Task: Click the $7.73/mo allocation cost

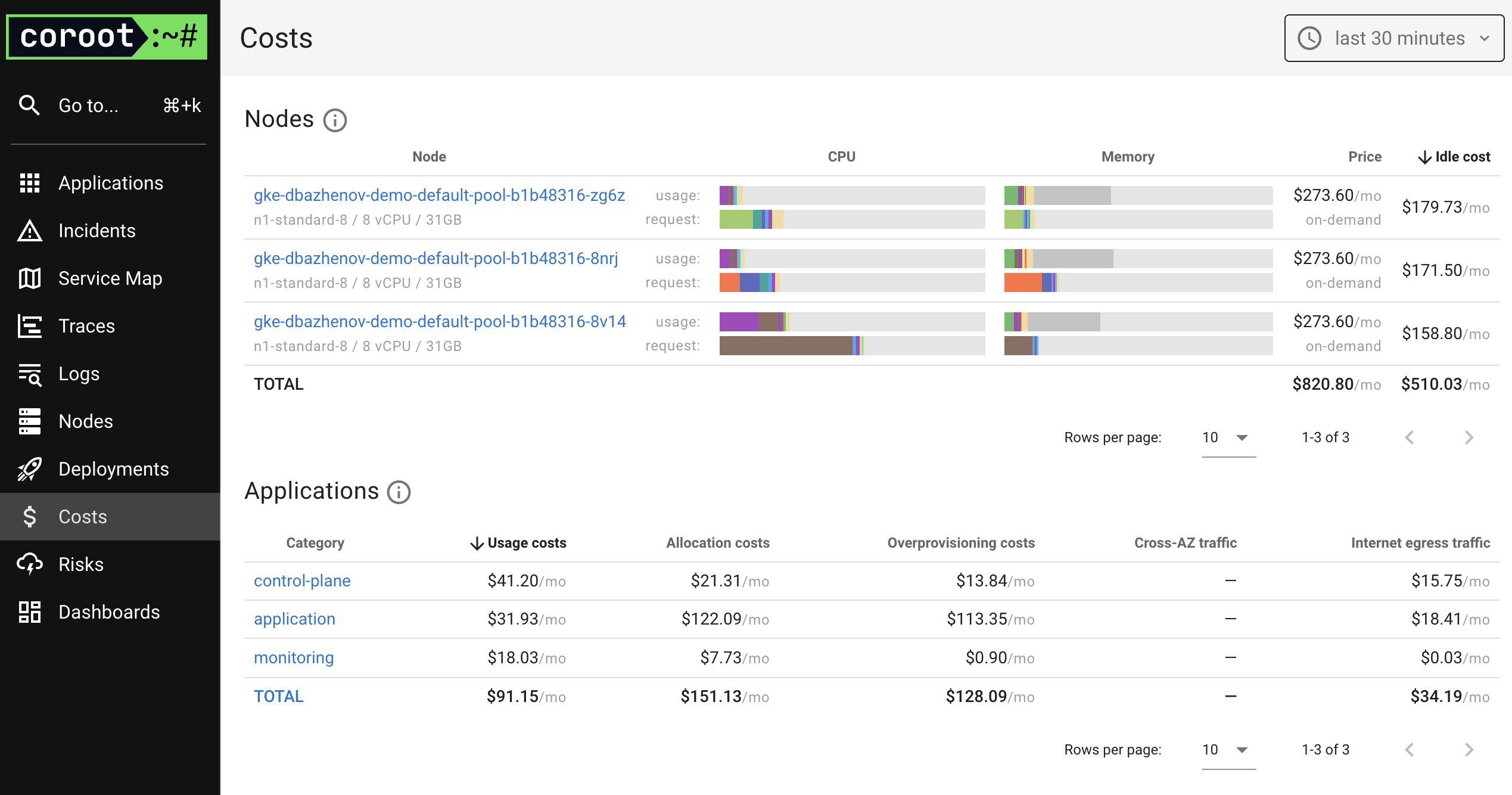Action: click(x=735, y=658)
